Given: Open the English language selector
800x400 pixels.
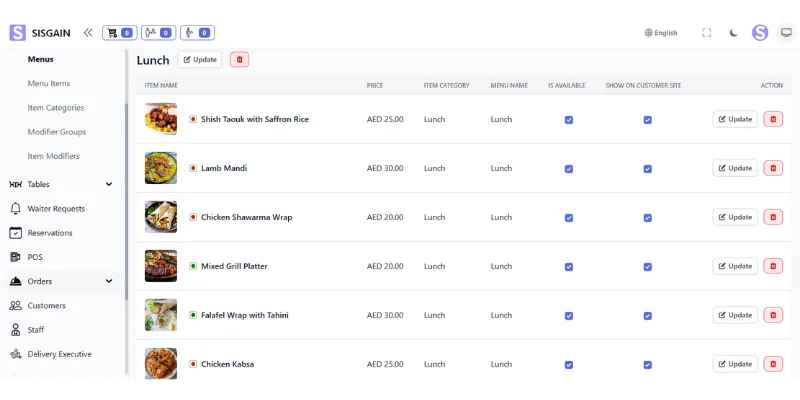Looking at the screenshot, I should [661, 33].
